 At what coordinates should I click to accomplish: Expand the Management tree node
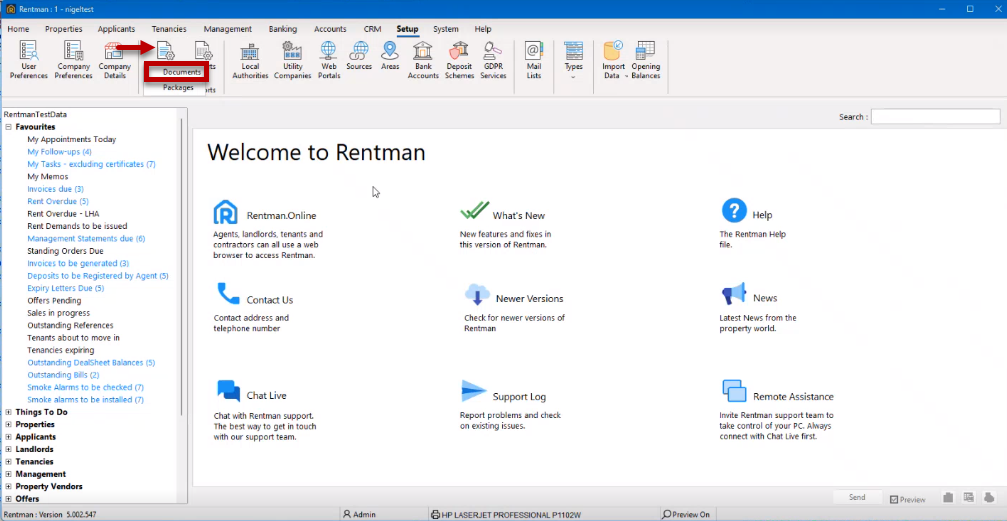pos(8,474)
